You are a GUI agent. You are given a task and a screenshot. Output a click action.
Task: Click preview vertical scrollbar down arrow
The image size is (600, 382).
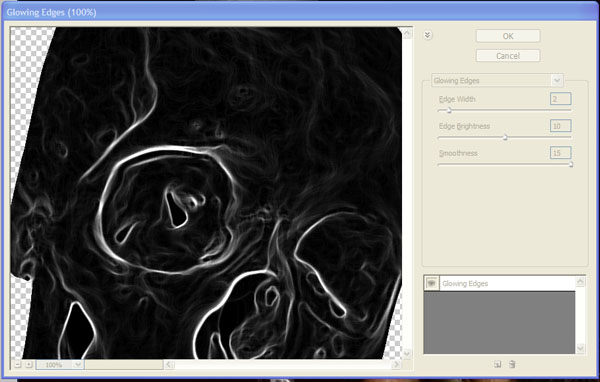pyautogui.click(x=407, y=354)
